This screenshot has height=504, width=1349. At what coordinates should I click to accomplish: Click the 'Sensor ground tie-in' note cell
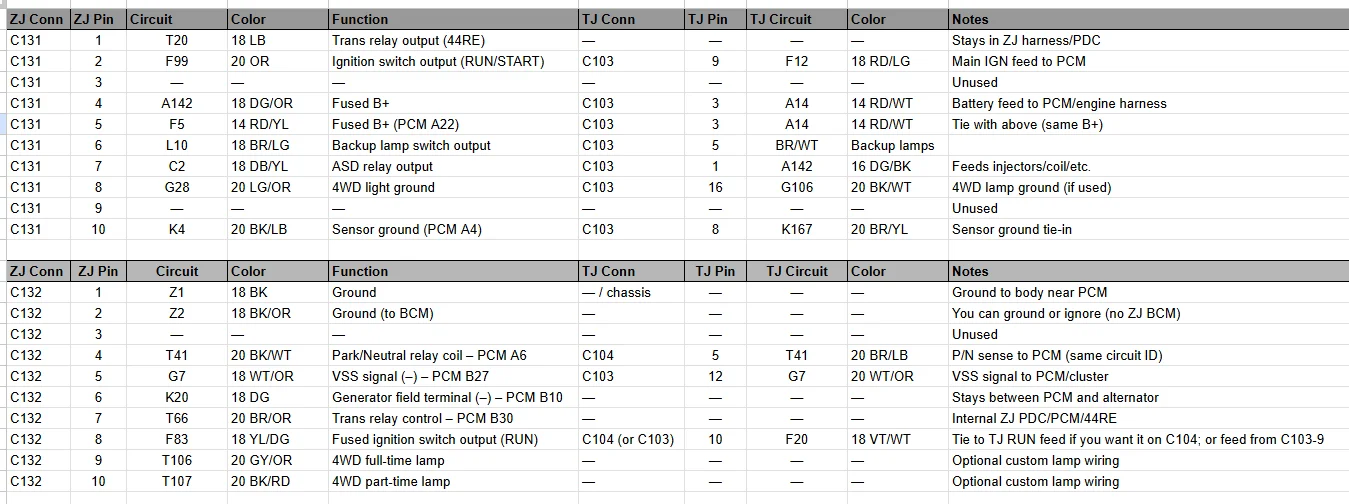pyautogui.click(x=1148, y=229)
